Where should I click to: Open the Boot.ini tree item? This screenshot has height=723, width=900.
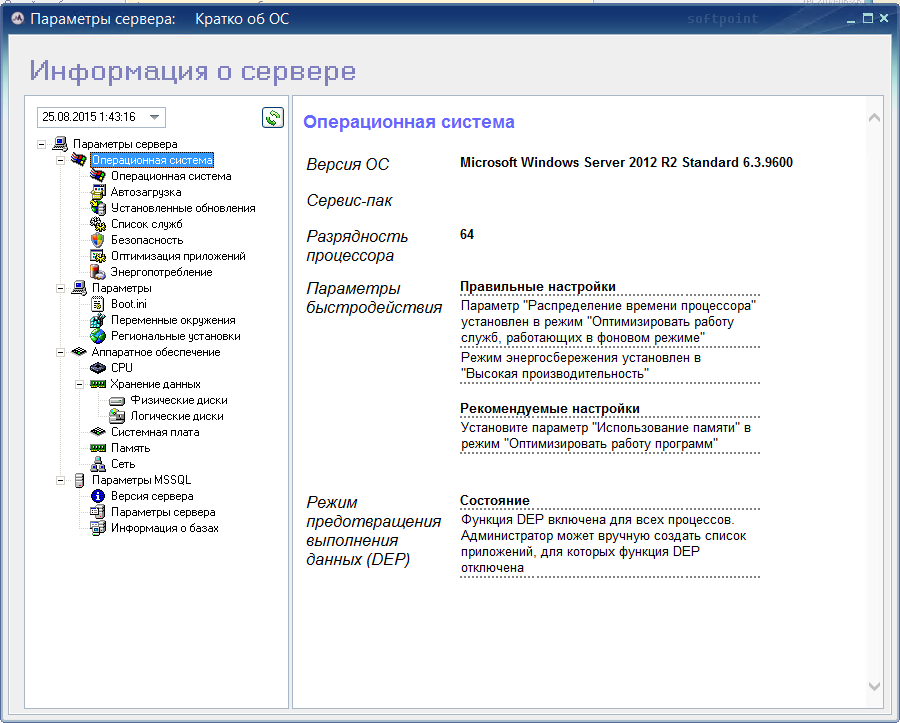(129, 304)
